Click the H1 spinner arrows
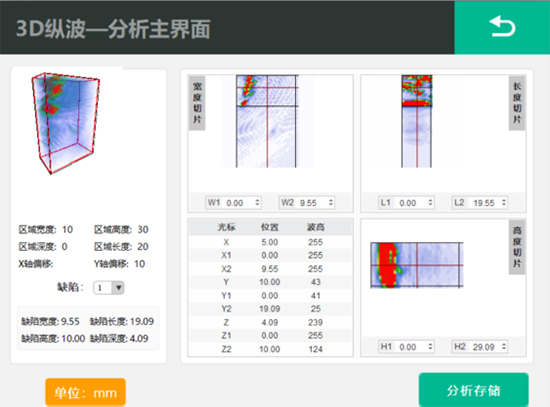Viewport: 550px width, 407px height. pyautogui.click(x=430, y=347)
